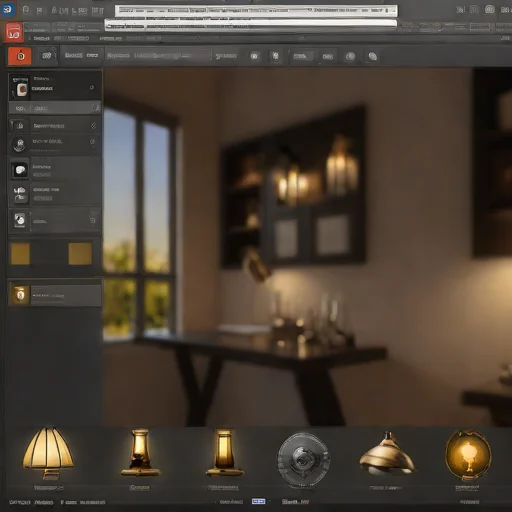Image resolution: width=512 pixels, height=512 pixels.
Task: Select the umbrella-shade table lamp thumbnail
Action: pyautogui.click(x=48, y=453)
